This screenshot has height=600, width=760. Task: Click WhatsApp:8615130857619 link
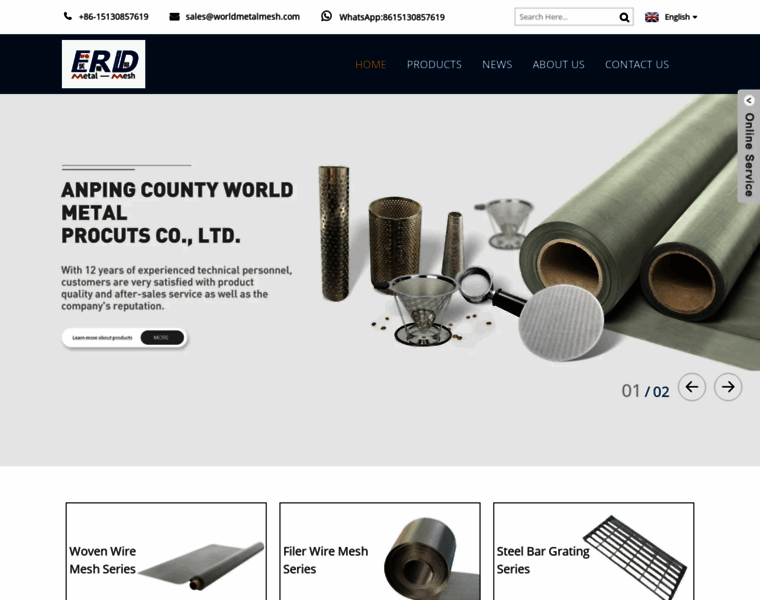(x=392, y=17)
